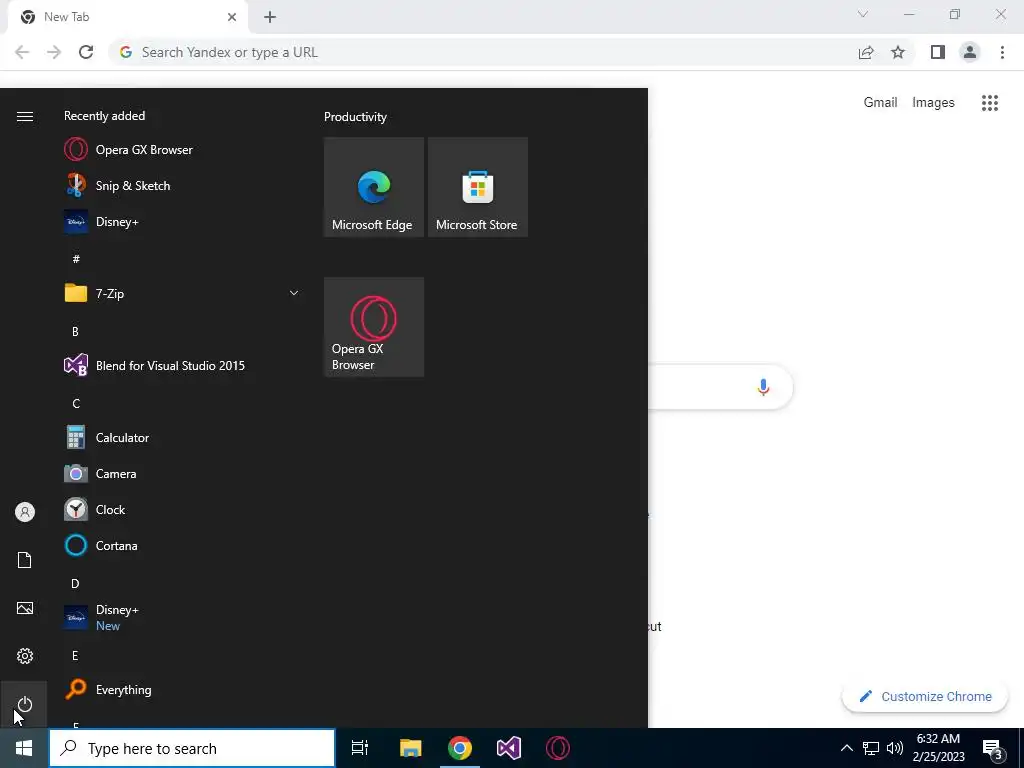Viewport: 1024px width, 768px height.
Task: Open Chrome three-dot menu
Action: (1002, 52)
